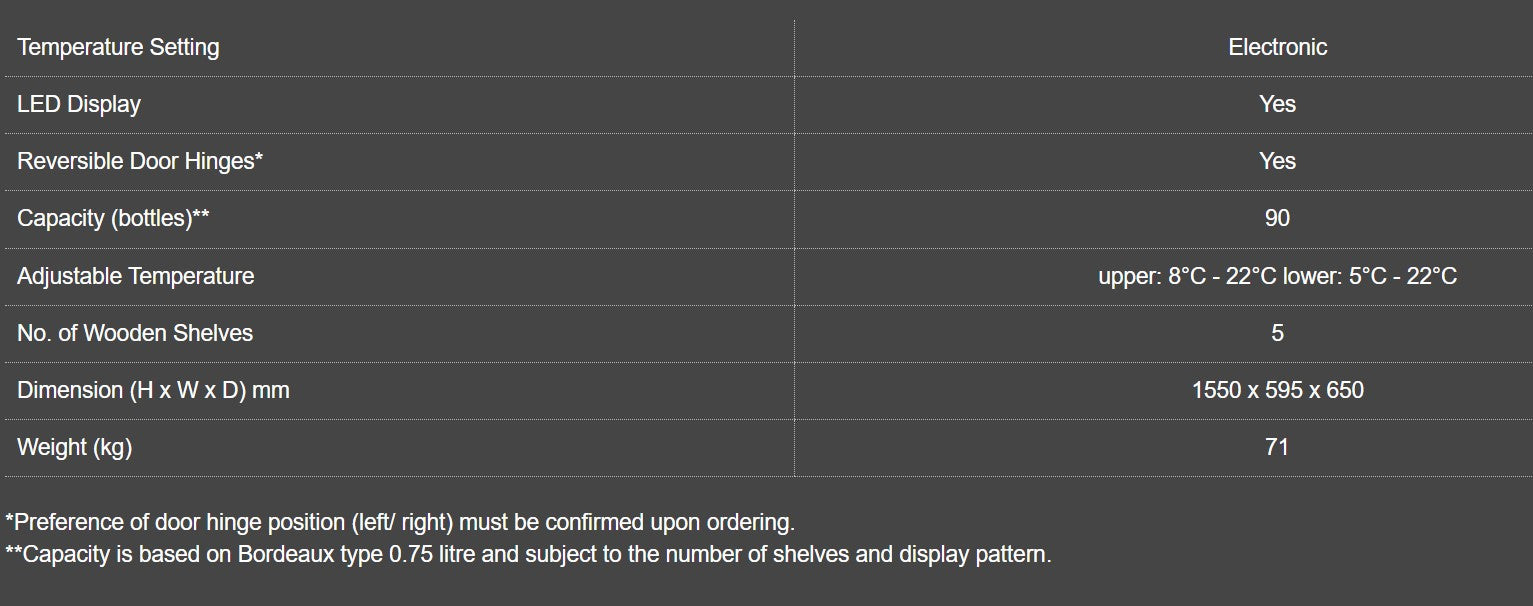1533x606 pixels.
Task: Click the Bordeaux capacity footnote line
Action: point(528,554)
